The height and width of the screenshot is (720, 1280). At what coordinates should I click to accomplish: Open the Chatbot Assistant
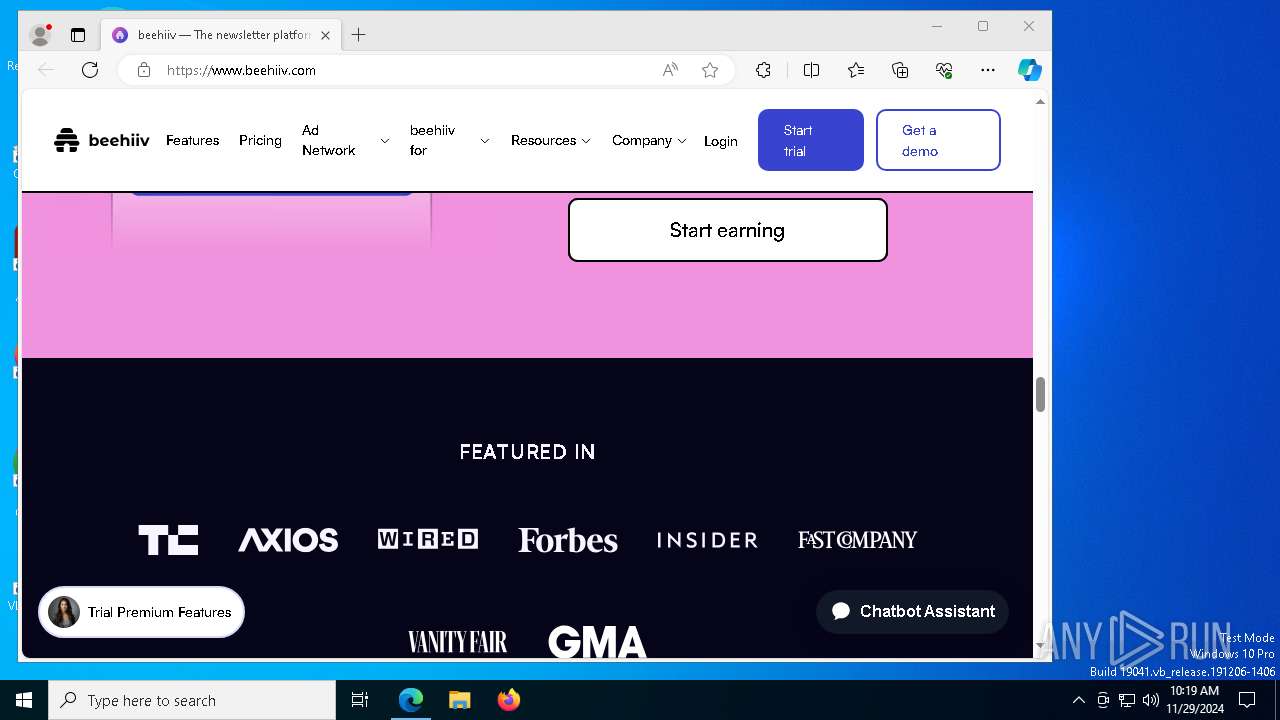point(912,611)
